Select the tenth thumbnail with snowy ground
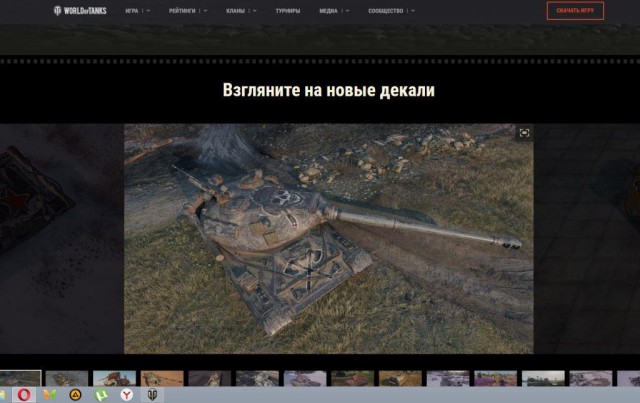This screenshot has width=640, height=403. 448,378
